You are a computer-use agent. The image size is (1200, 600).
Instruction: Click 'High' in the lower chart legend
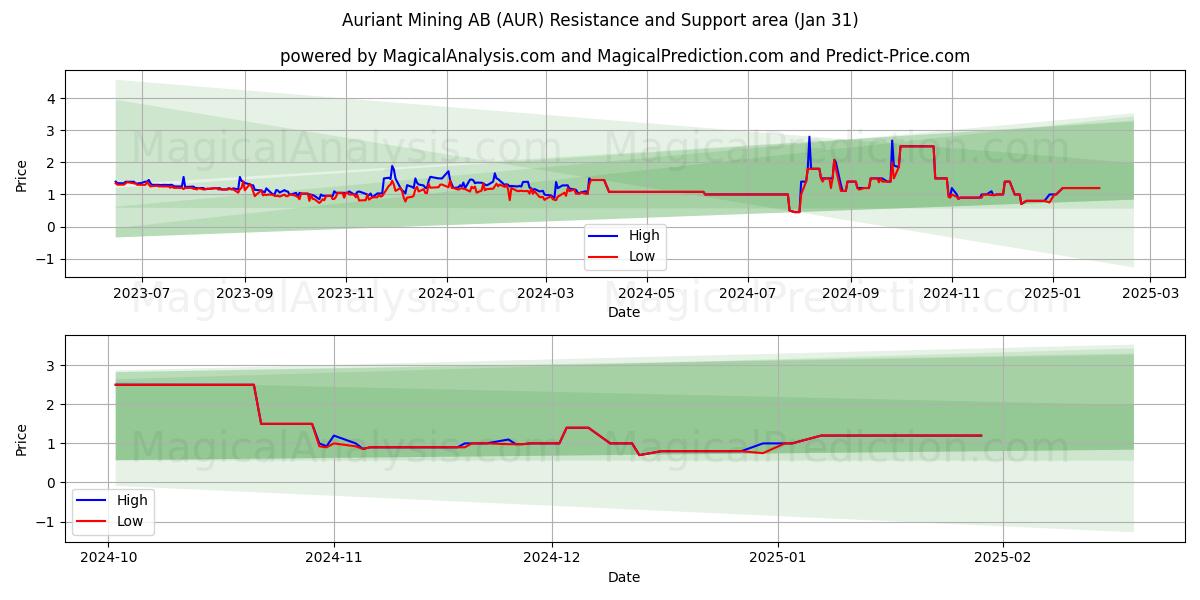132,500
